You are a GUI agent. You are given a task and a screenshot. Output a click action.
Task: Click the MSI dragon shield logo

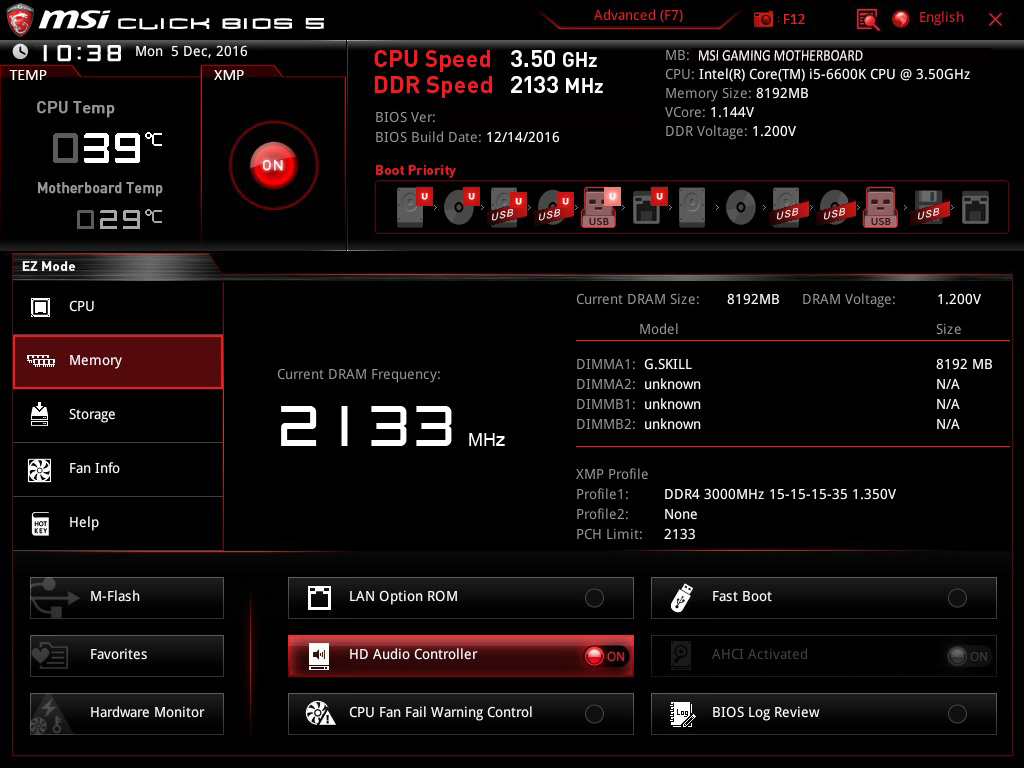pyautogui.click(x=20, y=20)
